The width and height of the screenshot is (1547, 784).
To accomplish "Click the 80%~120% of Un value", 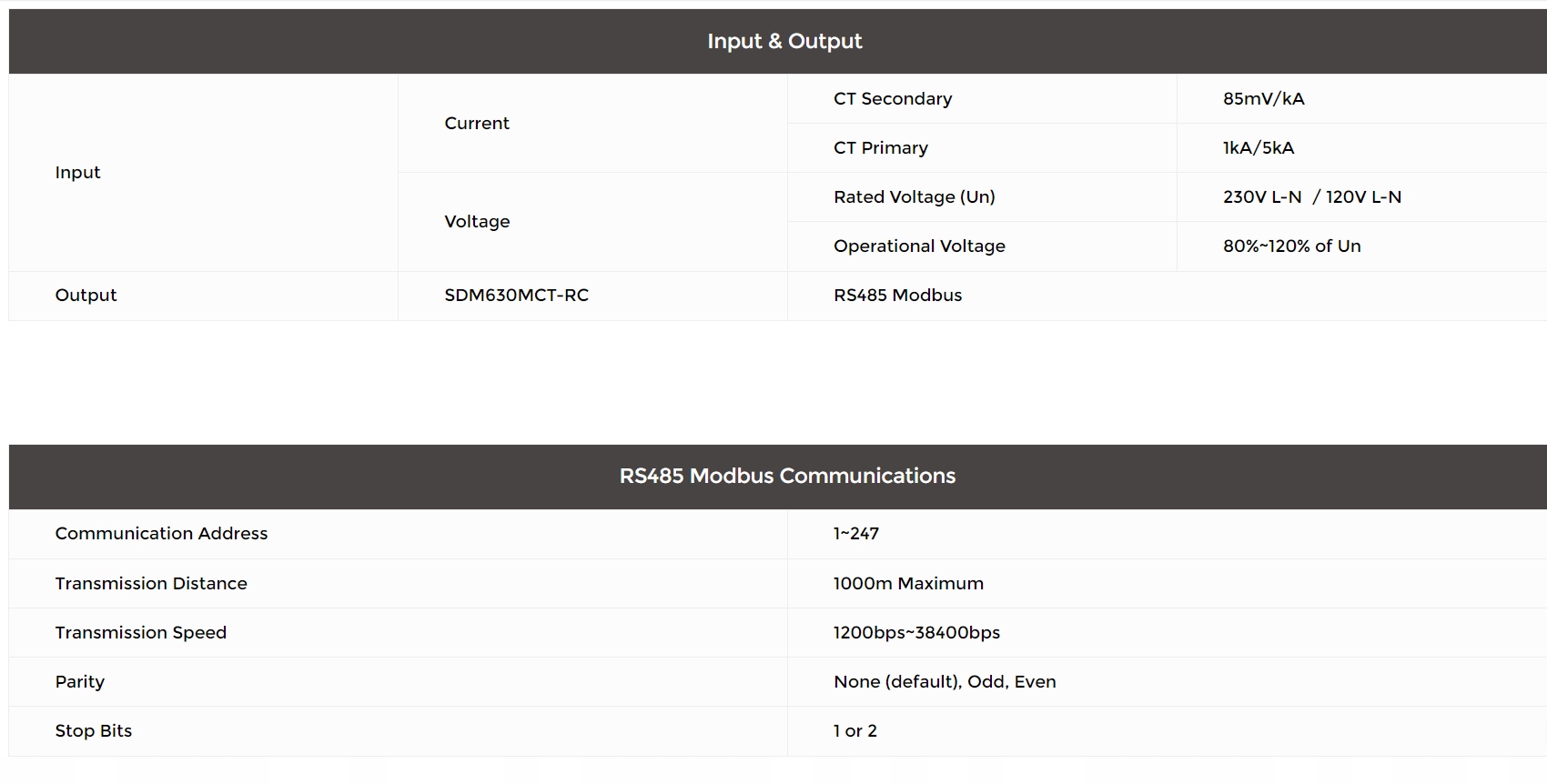I will click(1291, 246).
